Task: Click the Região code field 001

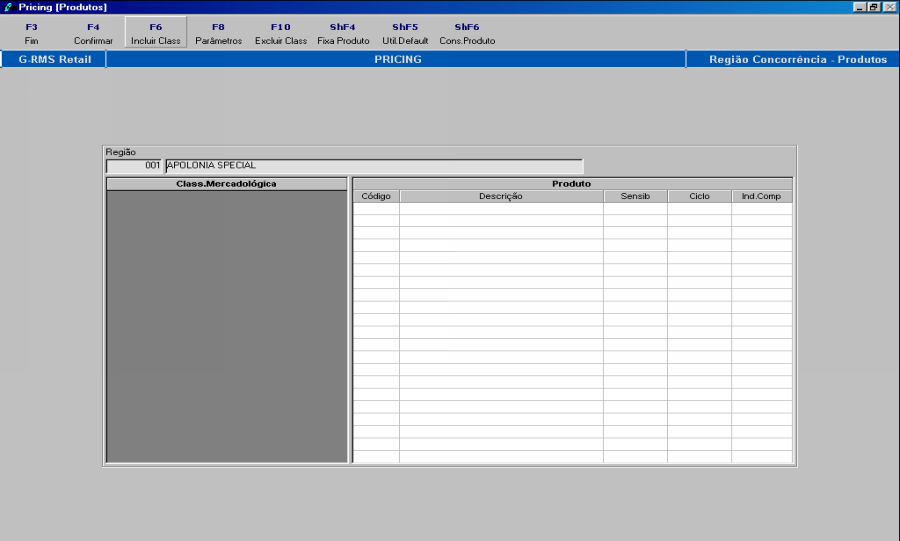Action: click(x=134, y=166)
